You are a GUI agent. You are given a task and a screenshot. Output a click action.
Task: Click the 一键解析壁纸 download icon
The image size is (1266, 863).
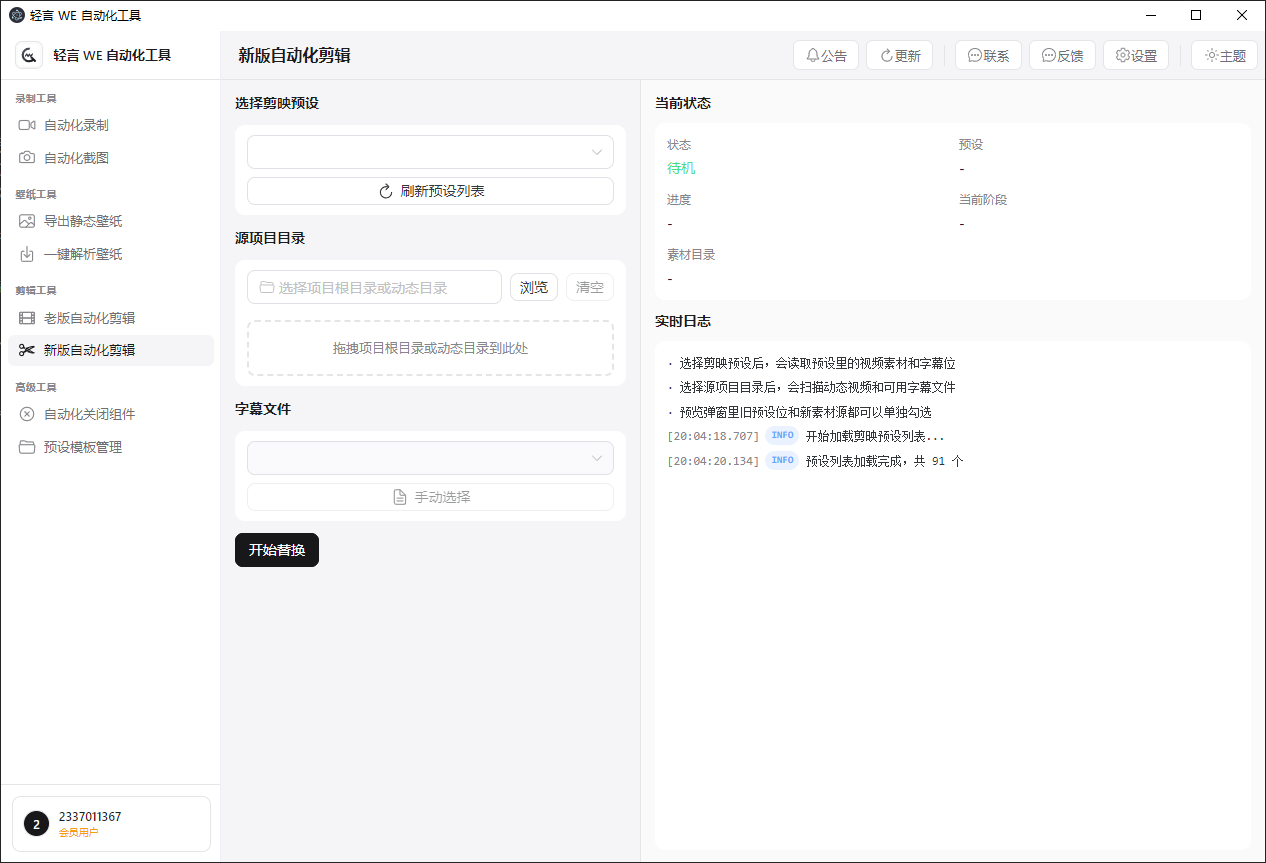[26, 254]
